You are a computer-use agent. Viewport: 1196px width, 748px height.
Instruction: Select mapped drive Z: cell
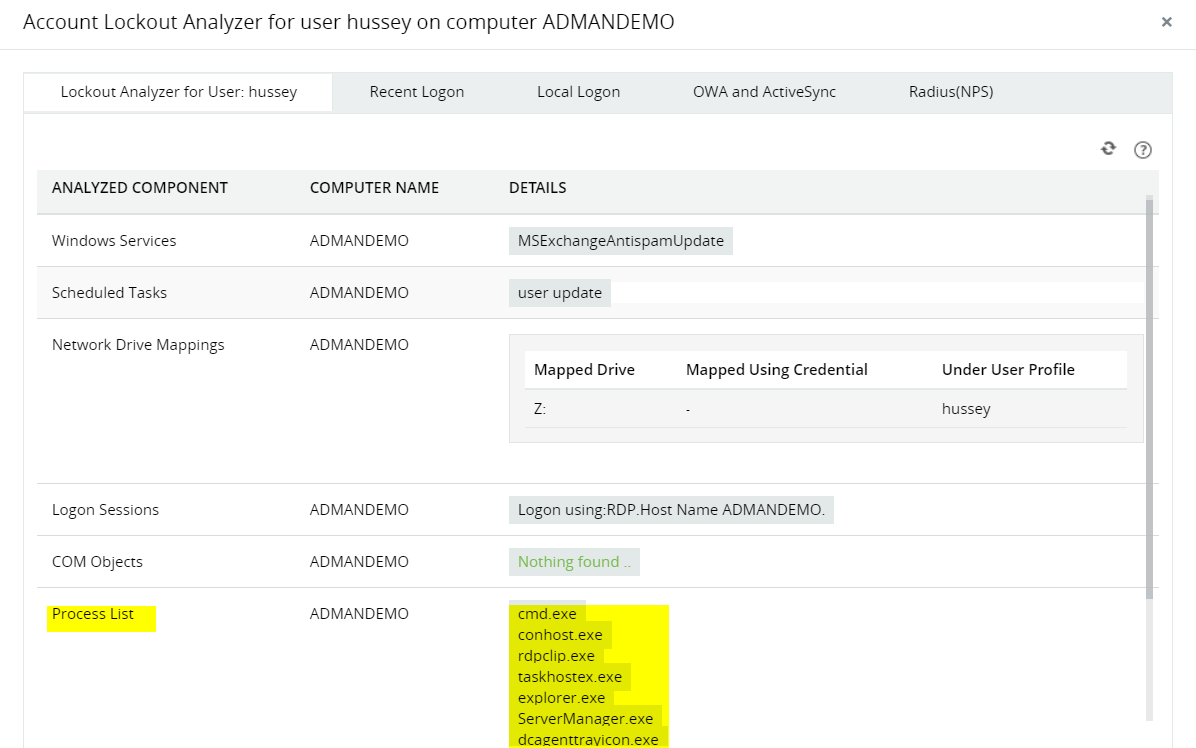pos(540,409)
